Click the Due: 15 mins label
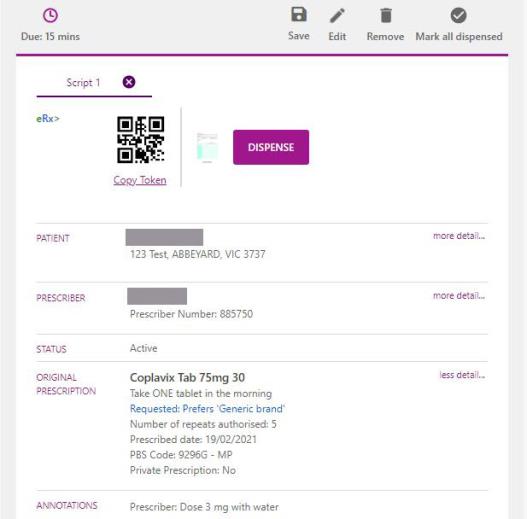The height and width of the screenshot is (519, 527). (50, 36)
